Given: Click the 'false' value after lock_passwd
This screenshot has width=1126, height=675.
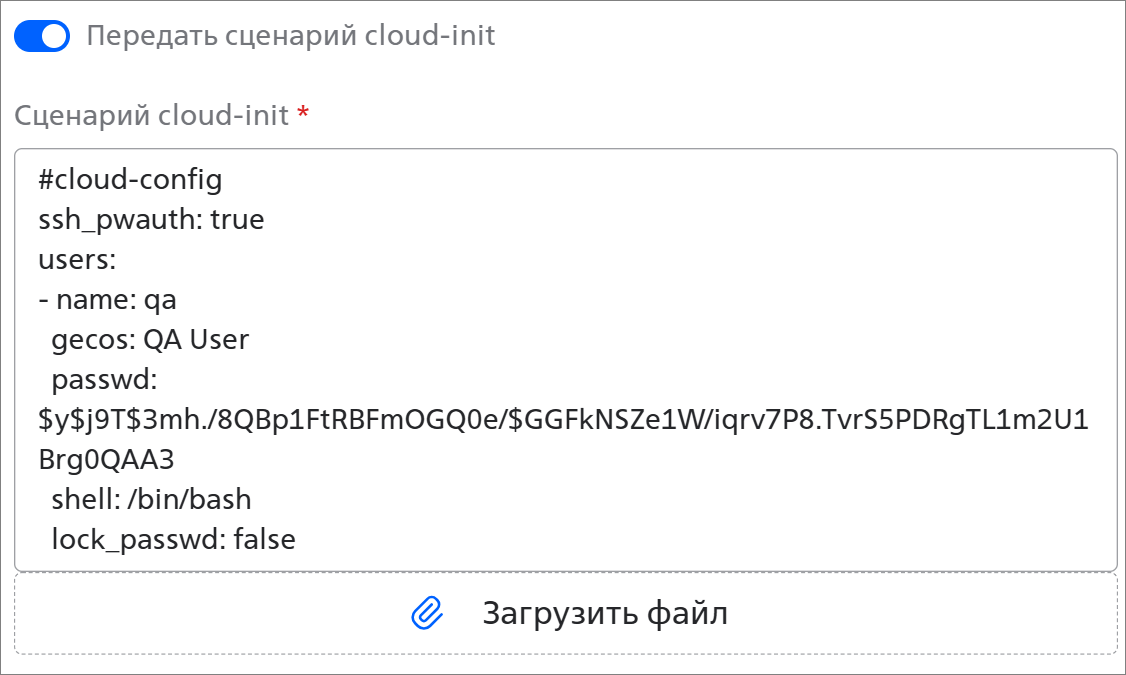Looking at the screenshot, I should (264, 539).
